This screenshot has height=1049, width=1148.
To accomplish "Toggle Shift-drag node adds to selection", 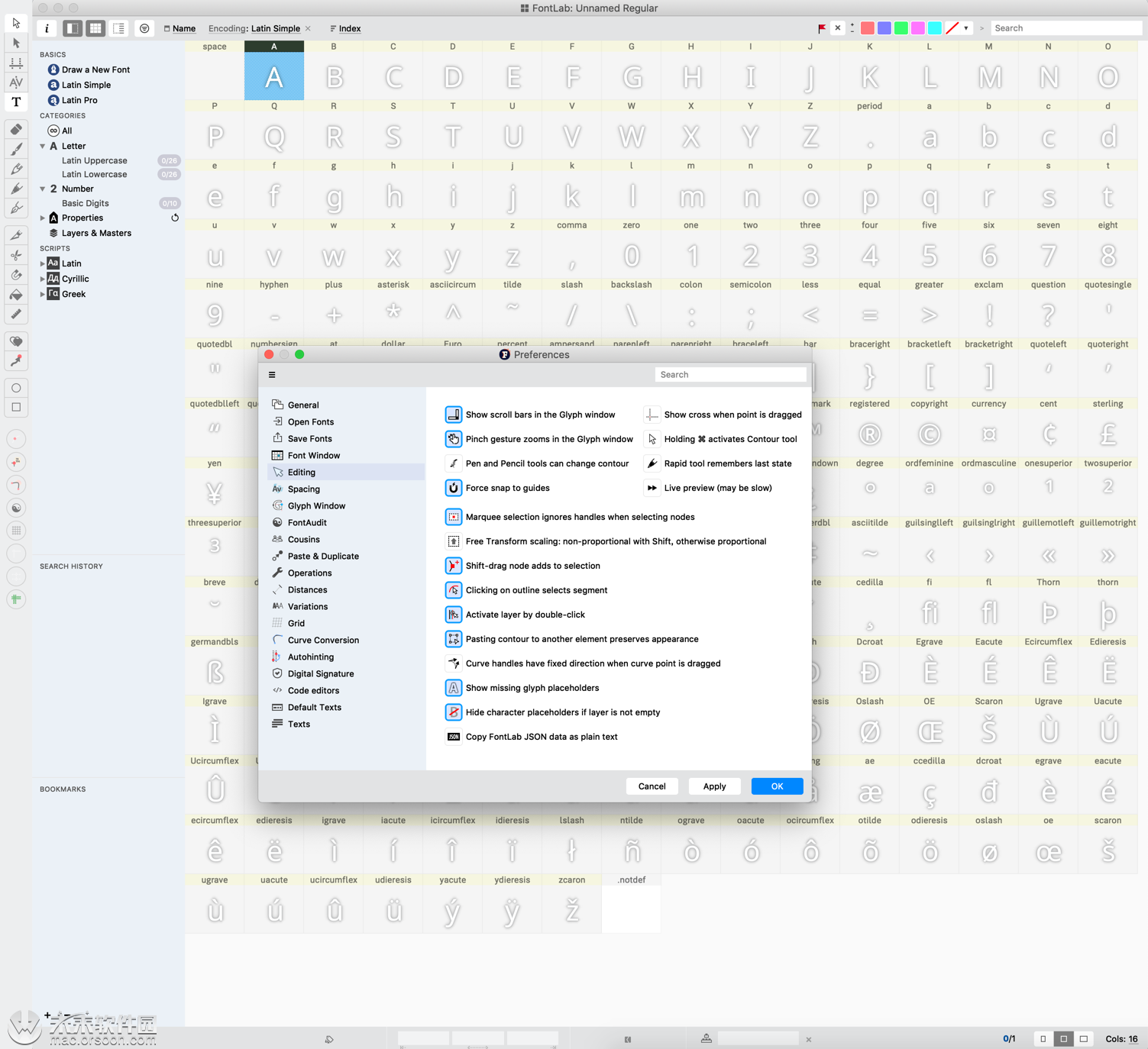I will (x=454, y=566).
